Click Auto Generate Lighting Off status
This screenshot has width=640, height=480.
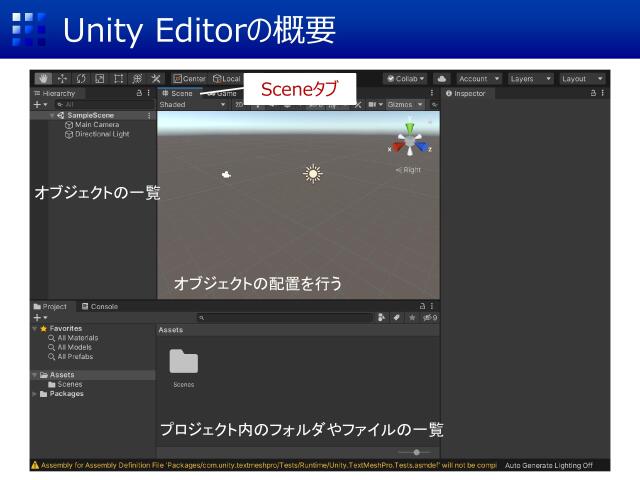pyautogui.click(x=548, y=465)
